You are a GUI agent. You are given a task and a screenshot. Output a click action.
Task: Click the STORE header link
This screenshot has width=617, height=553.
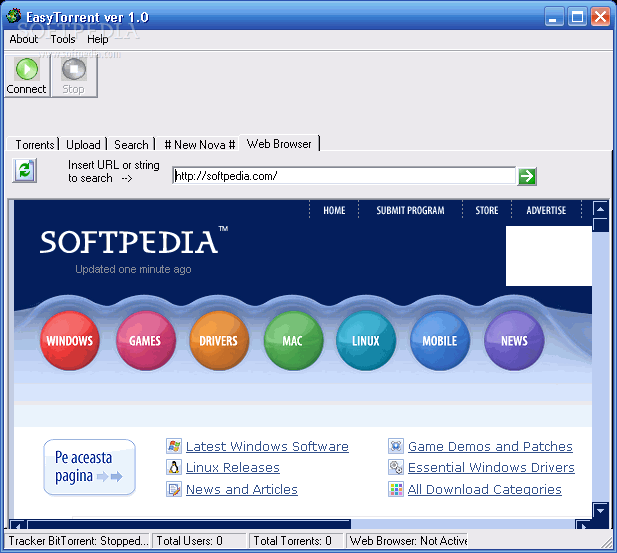[487, 211]
